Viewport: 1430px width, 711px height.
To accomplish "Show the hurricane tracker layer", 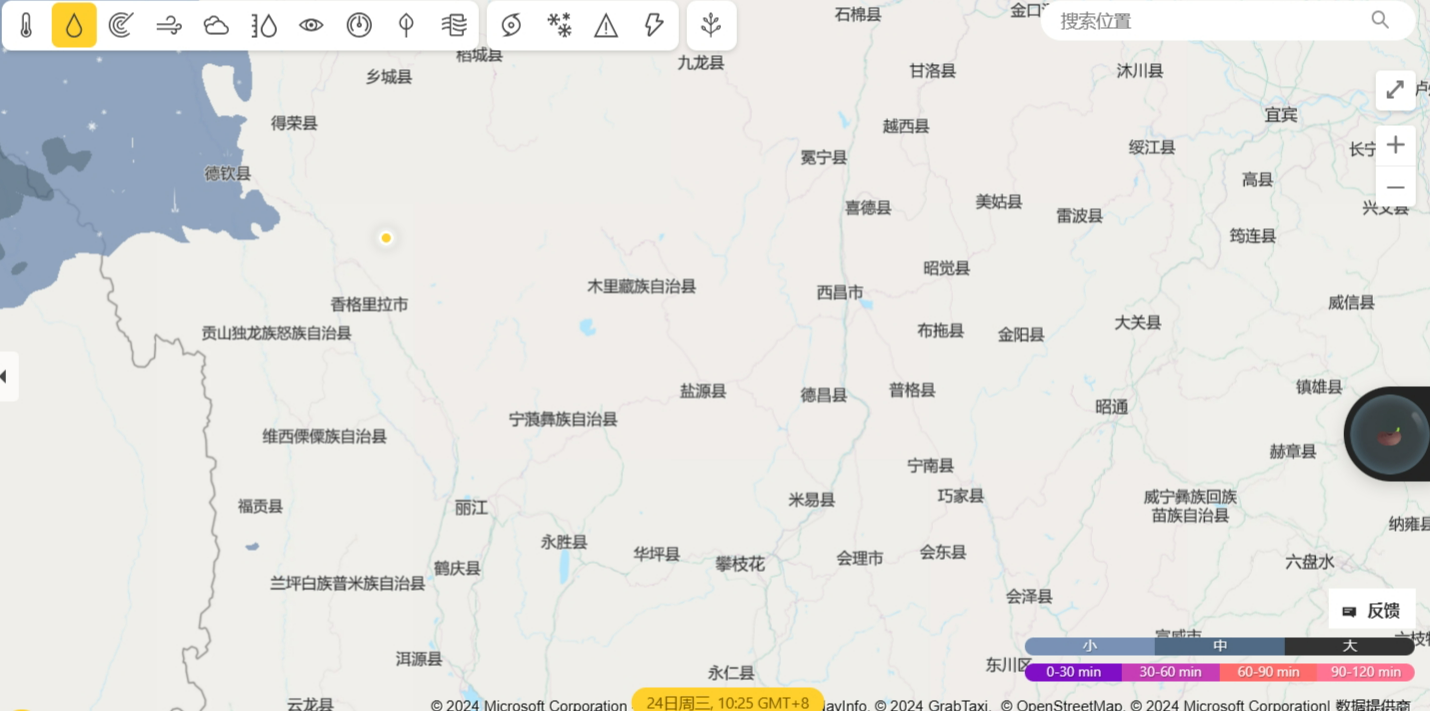I will click(511, 25).
